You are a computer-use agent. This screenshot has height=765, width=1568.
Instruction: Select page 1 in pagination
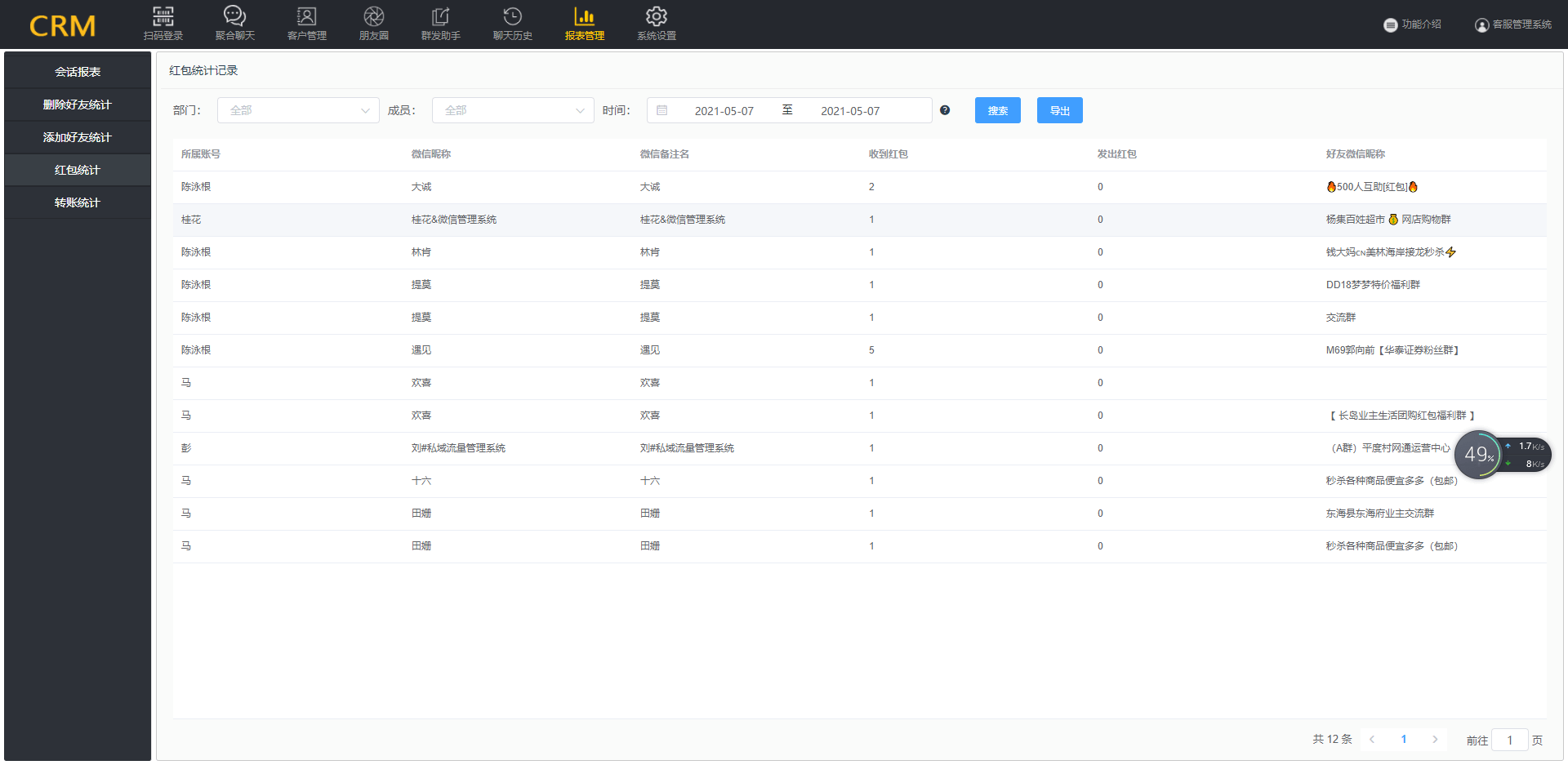point(1404,740)
